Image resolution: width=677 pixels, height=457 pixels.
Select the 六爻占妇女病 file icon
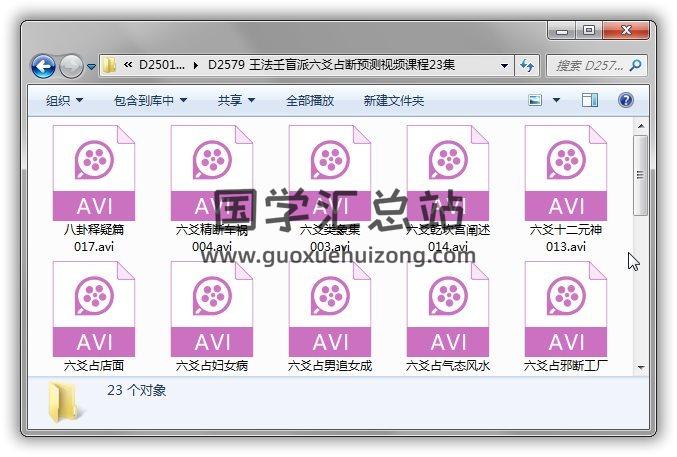click(212, 309)
